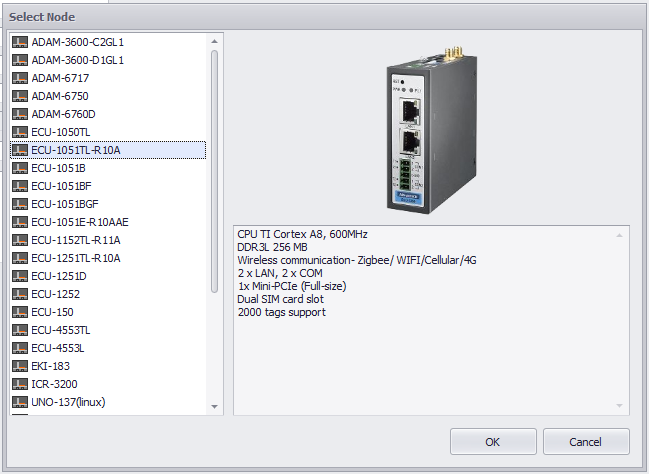Click the '2 x LAN, 2 x COM' line
This screenshot has height=474, width=649.
click(x=280, y=273)
